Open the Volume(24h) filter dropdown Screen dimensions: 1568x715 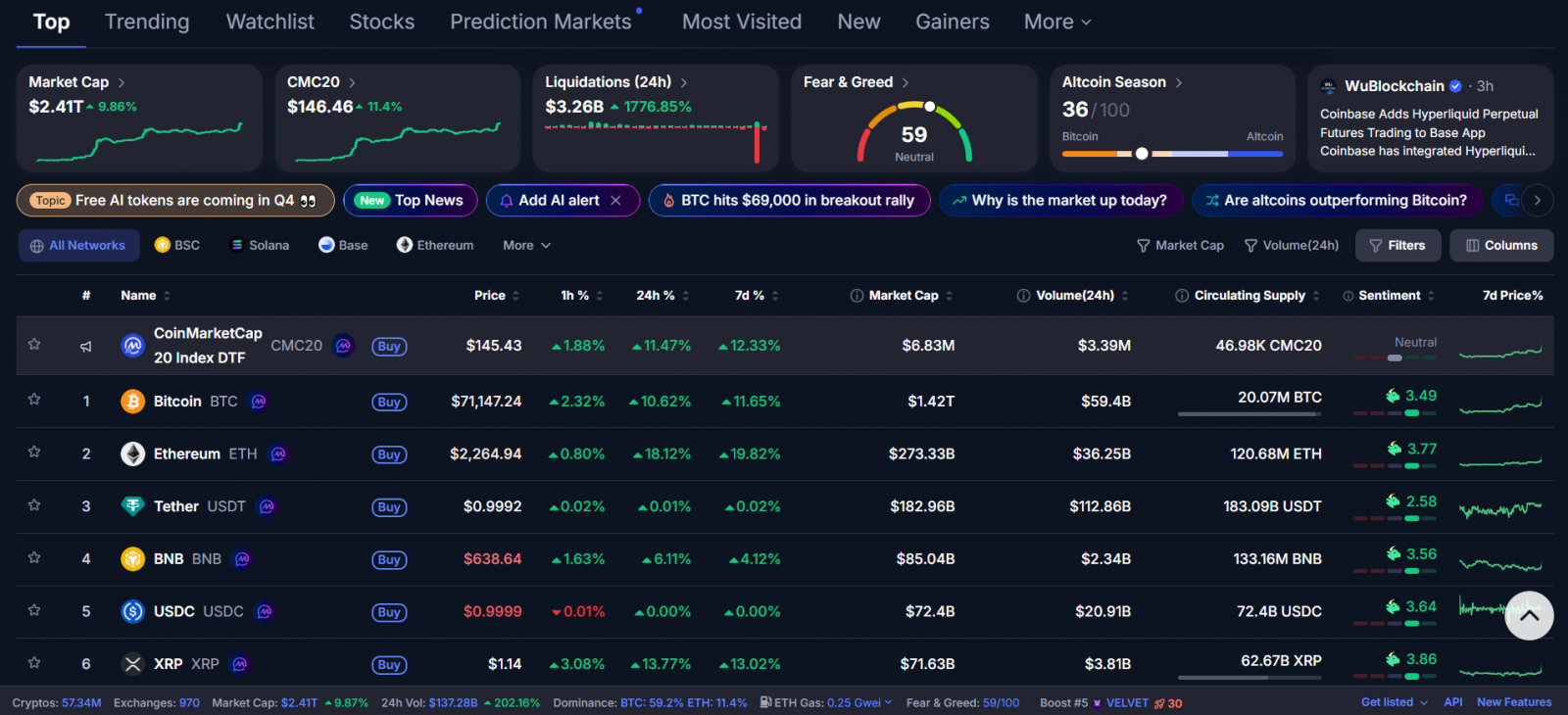coord(1292,246)
